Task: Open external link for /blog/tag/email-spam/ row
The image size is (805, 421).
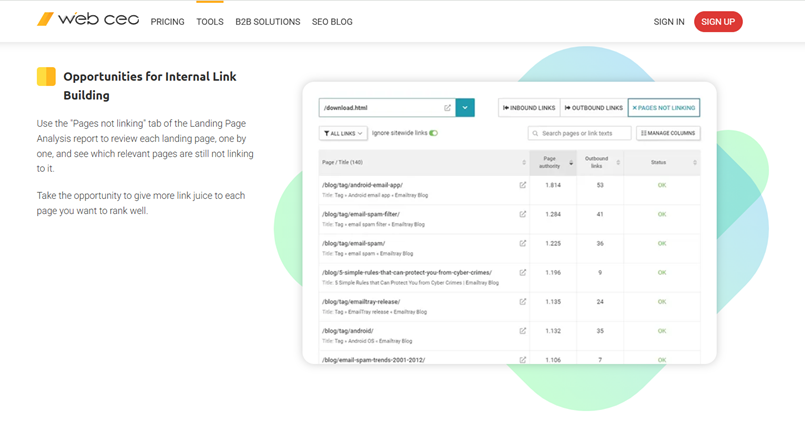Action: click(522, 243)
